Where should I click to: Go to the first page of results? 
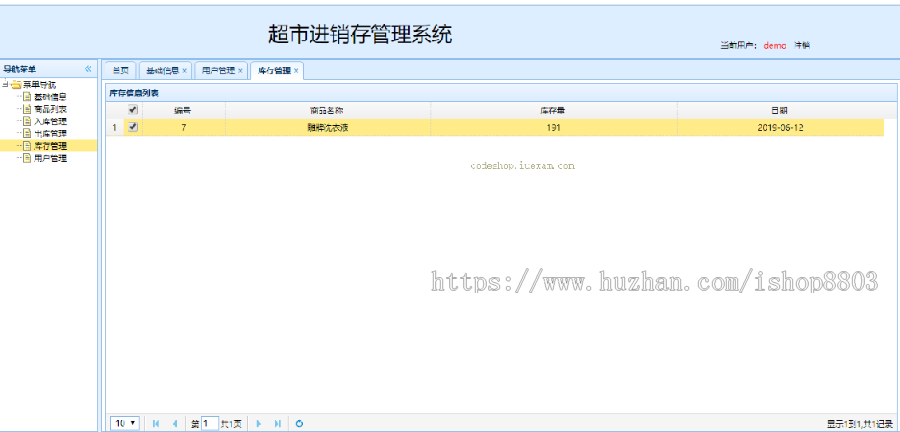coord(156,424)
